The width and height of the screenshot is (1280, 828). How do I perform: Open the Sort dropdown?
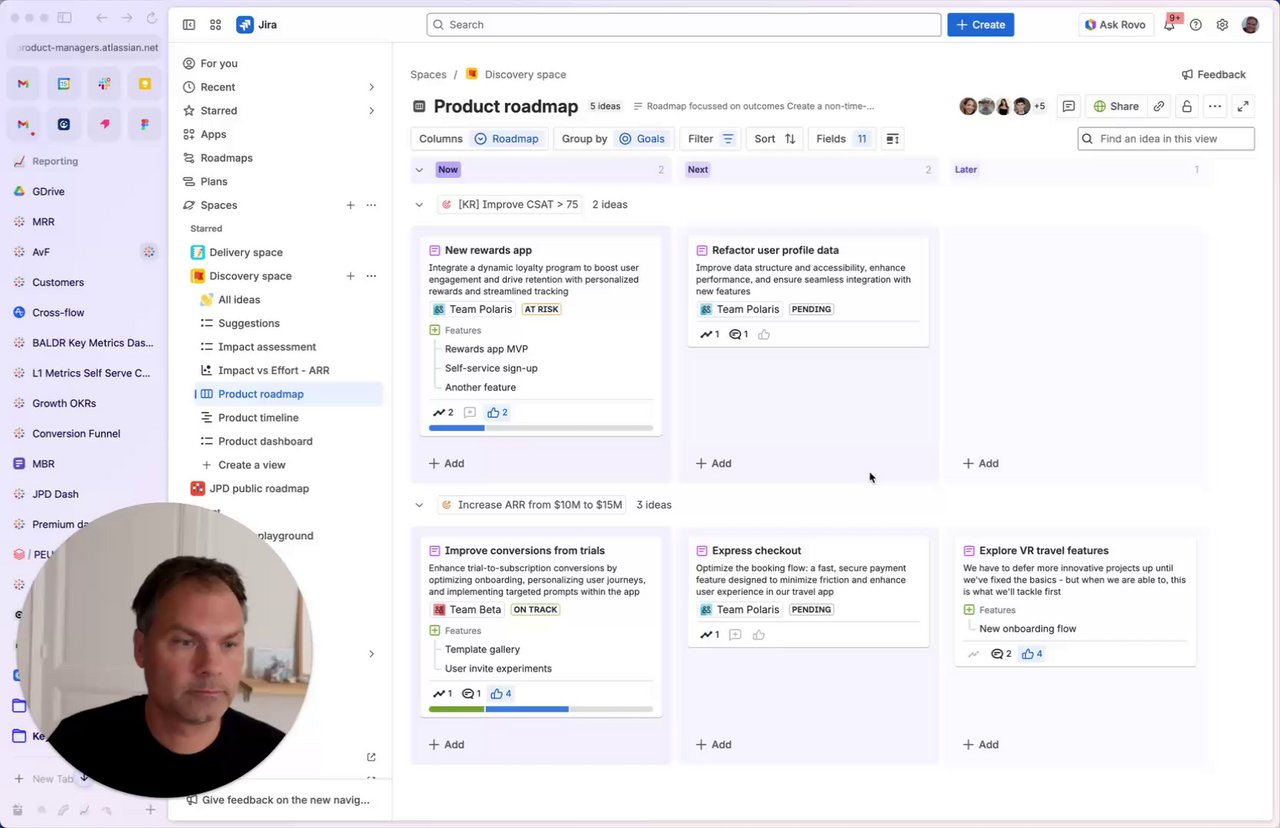(x=775, y=139)
